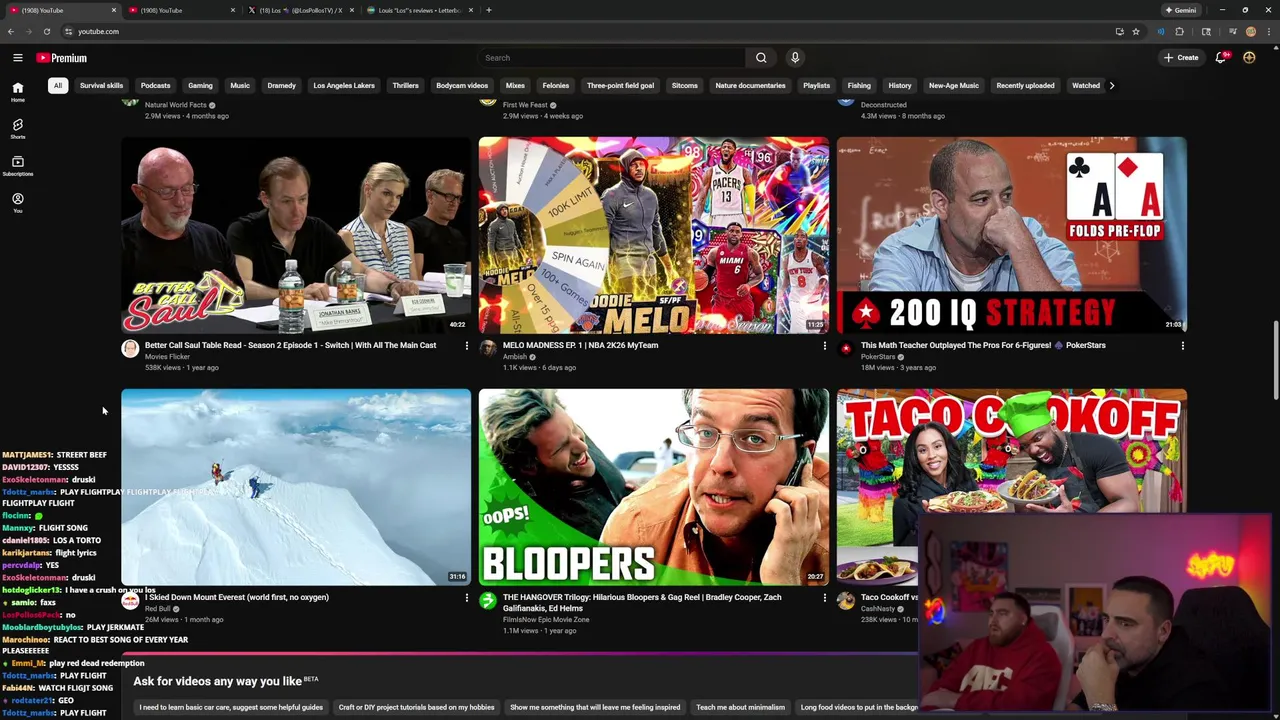Open options for Mount Everest ski video
The width and height of the screenshot is (1280, 720).
[x=466, y=598]
